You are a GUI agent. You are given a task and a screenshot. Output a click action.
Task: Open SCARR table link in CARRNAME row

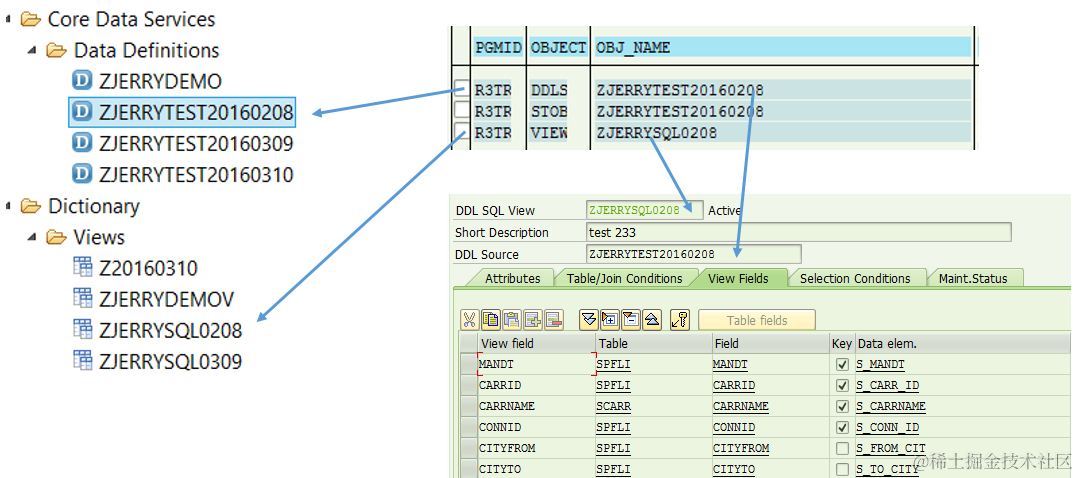tap(615, 406)
